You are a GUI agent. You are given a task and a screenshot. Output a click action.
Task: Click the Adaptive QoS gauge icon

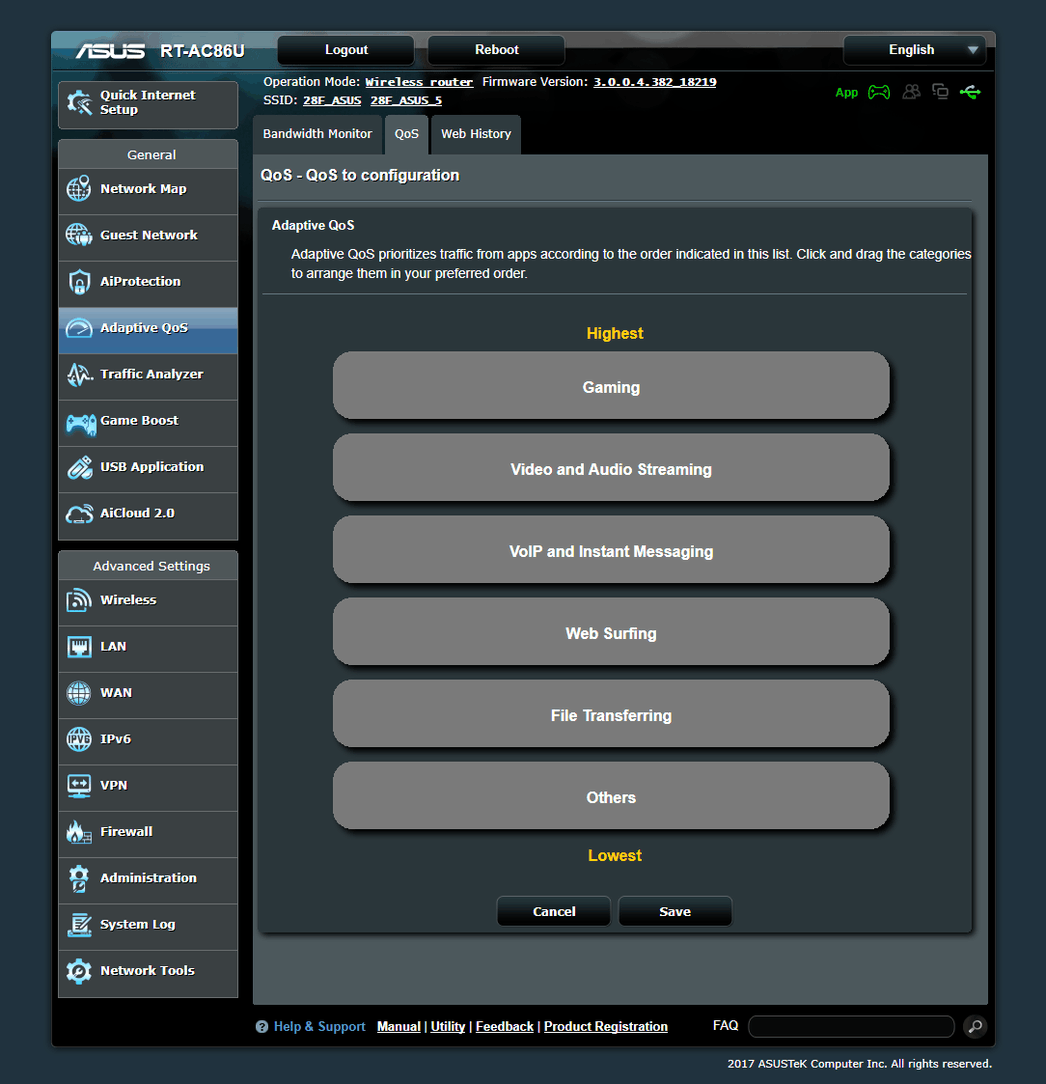79,328
